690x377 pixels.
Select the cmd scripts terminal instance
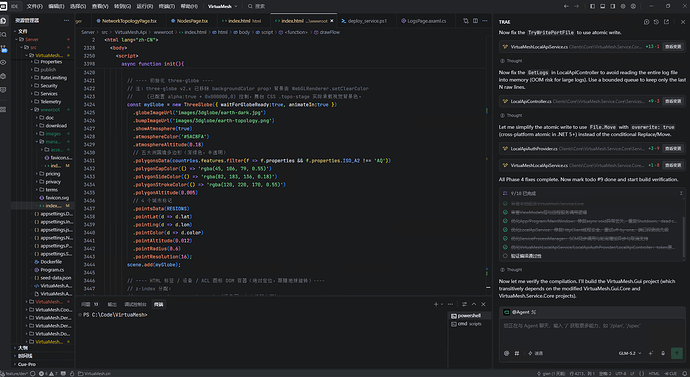point(469,324)
